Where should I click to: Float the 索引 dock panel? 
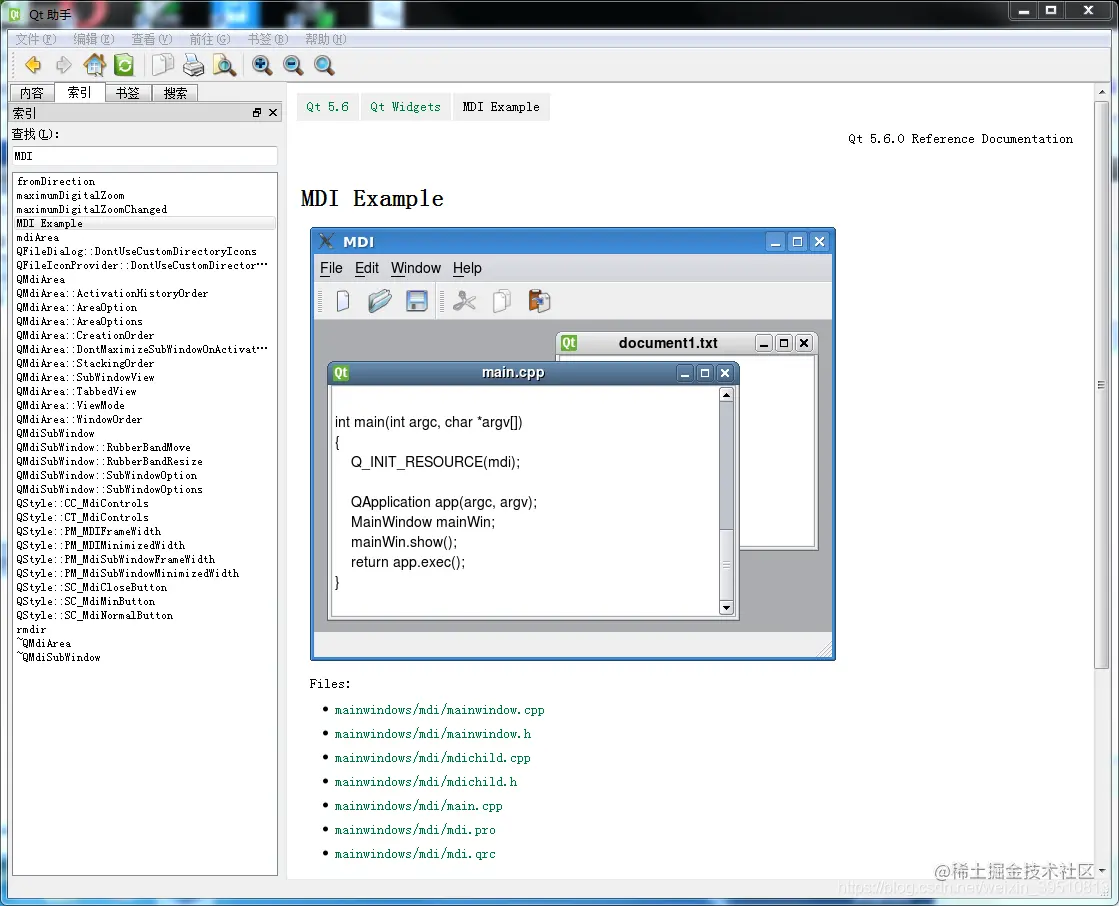click(x=257, y=113)
